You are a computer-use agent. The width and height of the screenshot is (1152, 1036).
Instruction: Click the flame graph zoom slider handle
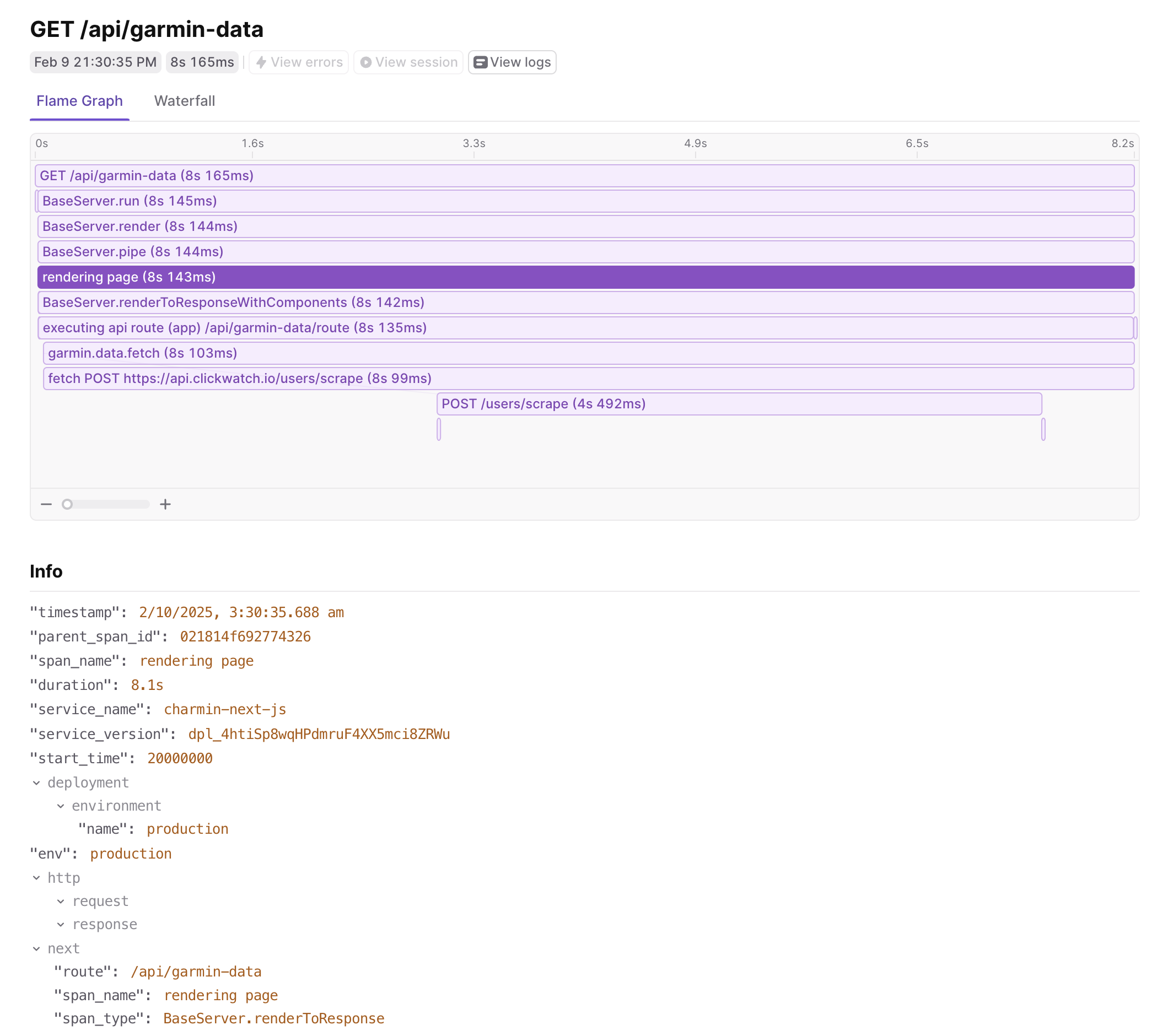click(67, 504)
